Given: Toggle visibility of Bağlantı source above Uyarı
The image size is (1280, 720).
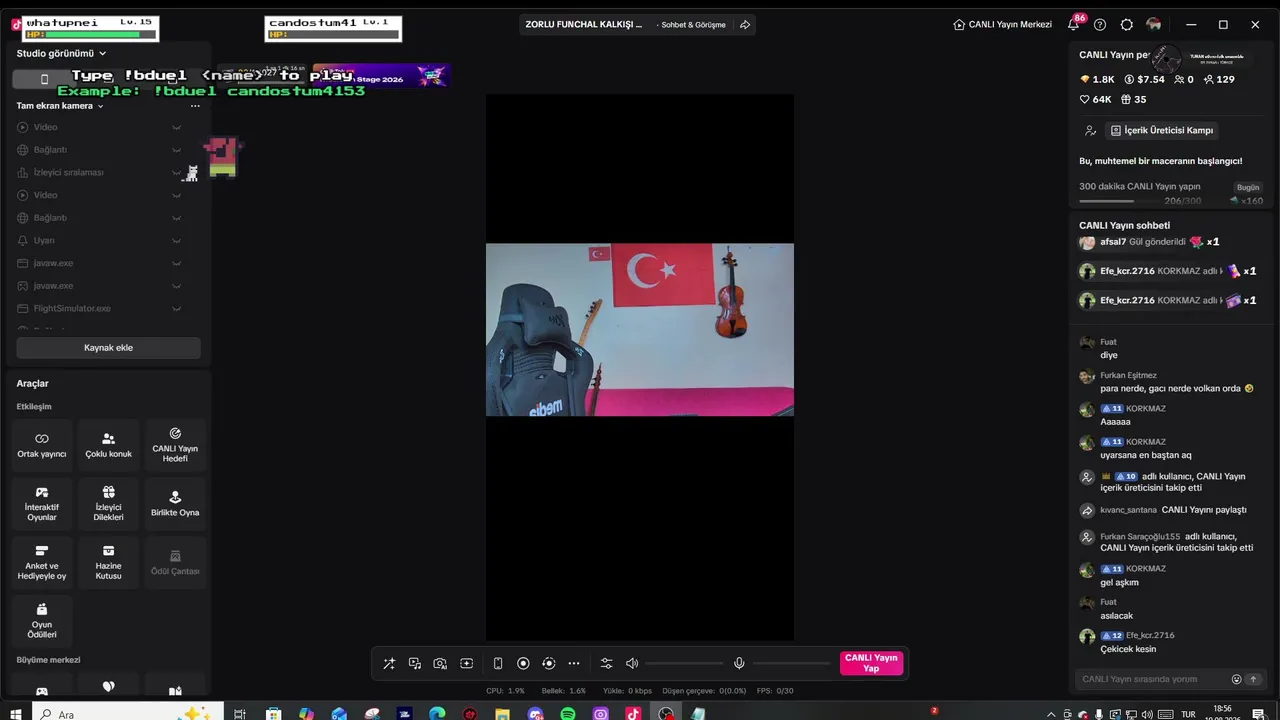Looking at the screenshot, I should tap(176, 218).
